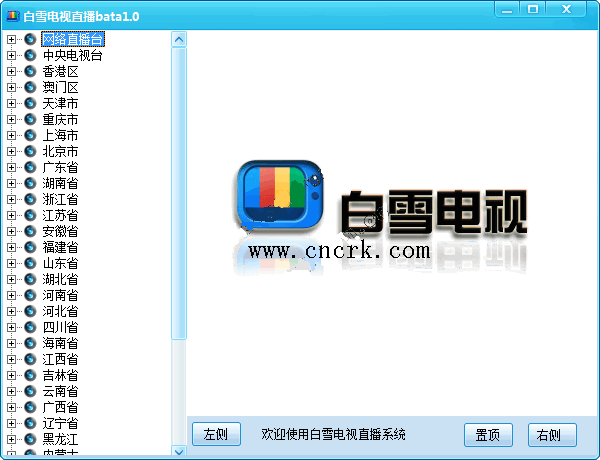Click the globe icon beside 四川省
This screenshot has width=600, height=460.
pos(30,327)
